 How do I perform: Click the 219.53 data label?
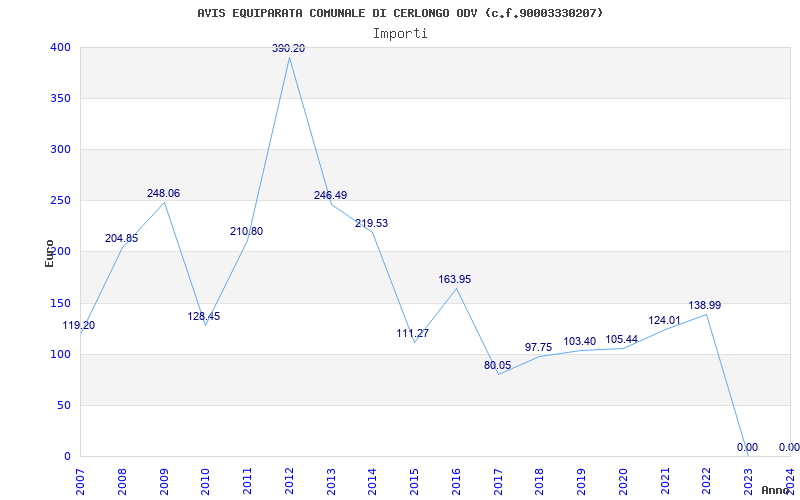tap(371, 223)
